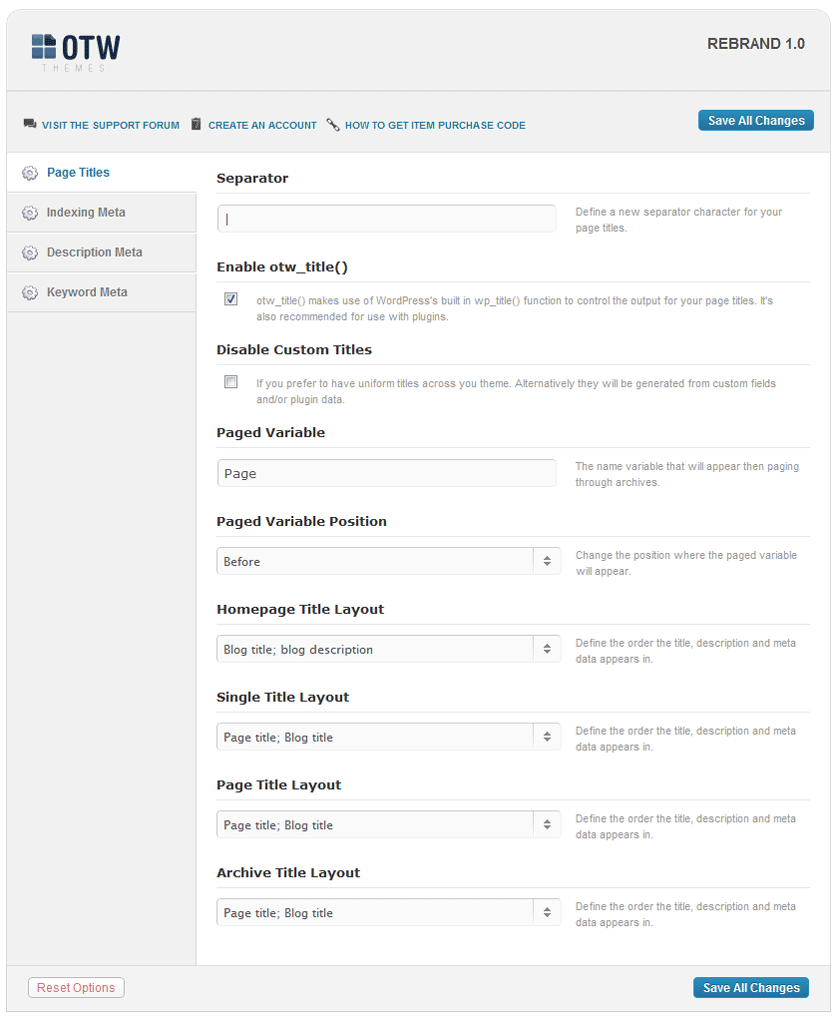Open the Single Title Layout dropdown

pos(388,736)
